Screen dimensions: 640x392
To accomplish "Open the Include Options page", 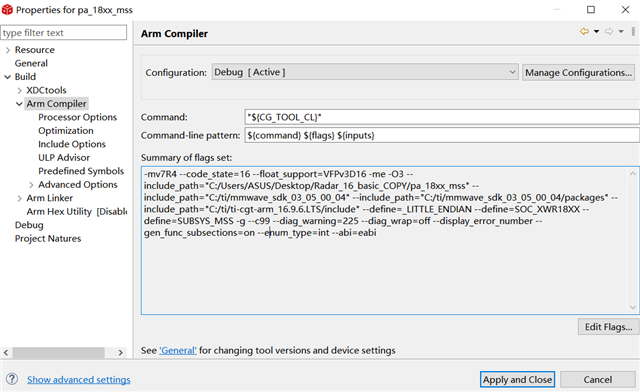I will pyautogui.click(x=72, y=144).
